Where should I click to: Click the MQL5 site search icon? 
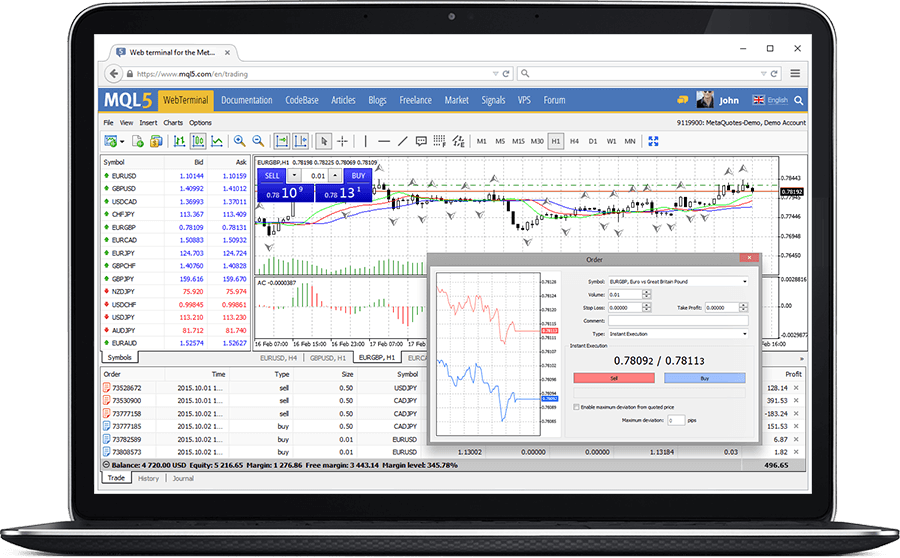point(798,100)
